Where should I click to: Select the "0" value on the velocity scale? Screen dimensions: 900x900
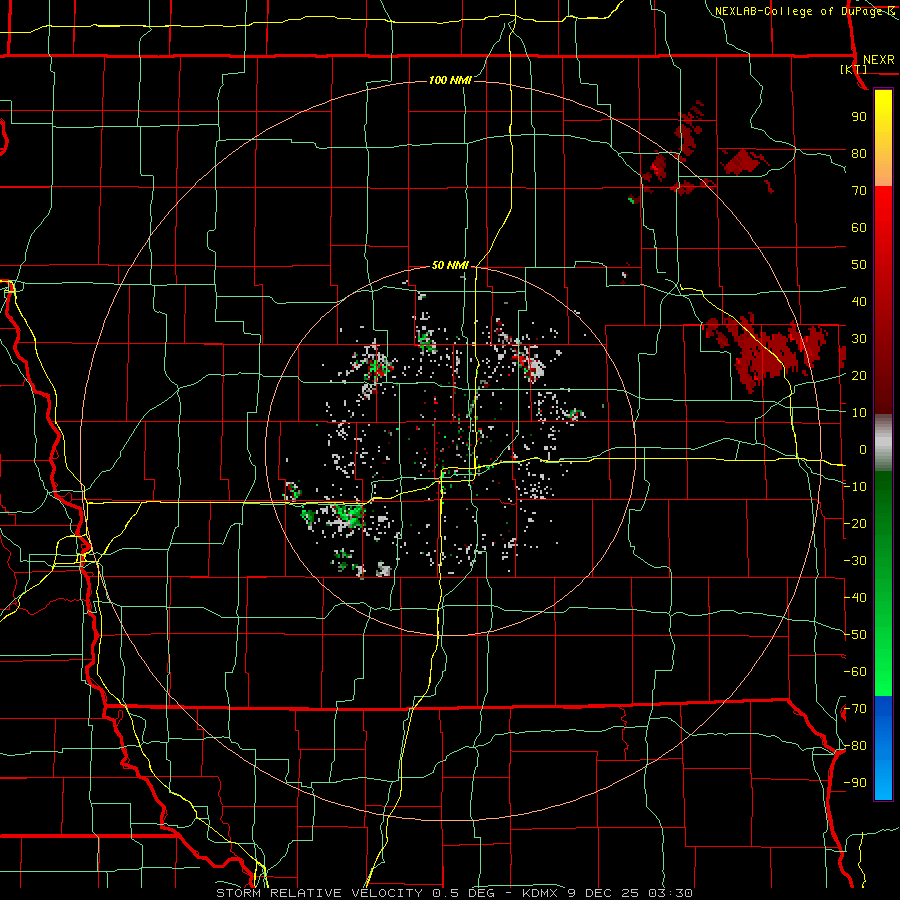pyautogui.click(x=863, y=450)
